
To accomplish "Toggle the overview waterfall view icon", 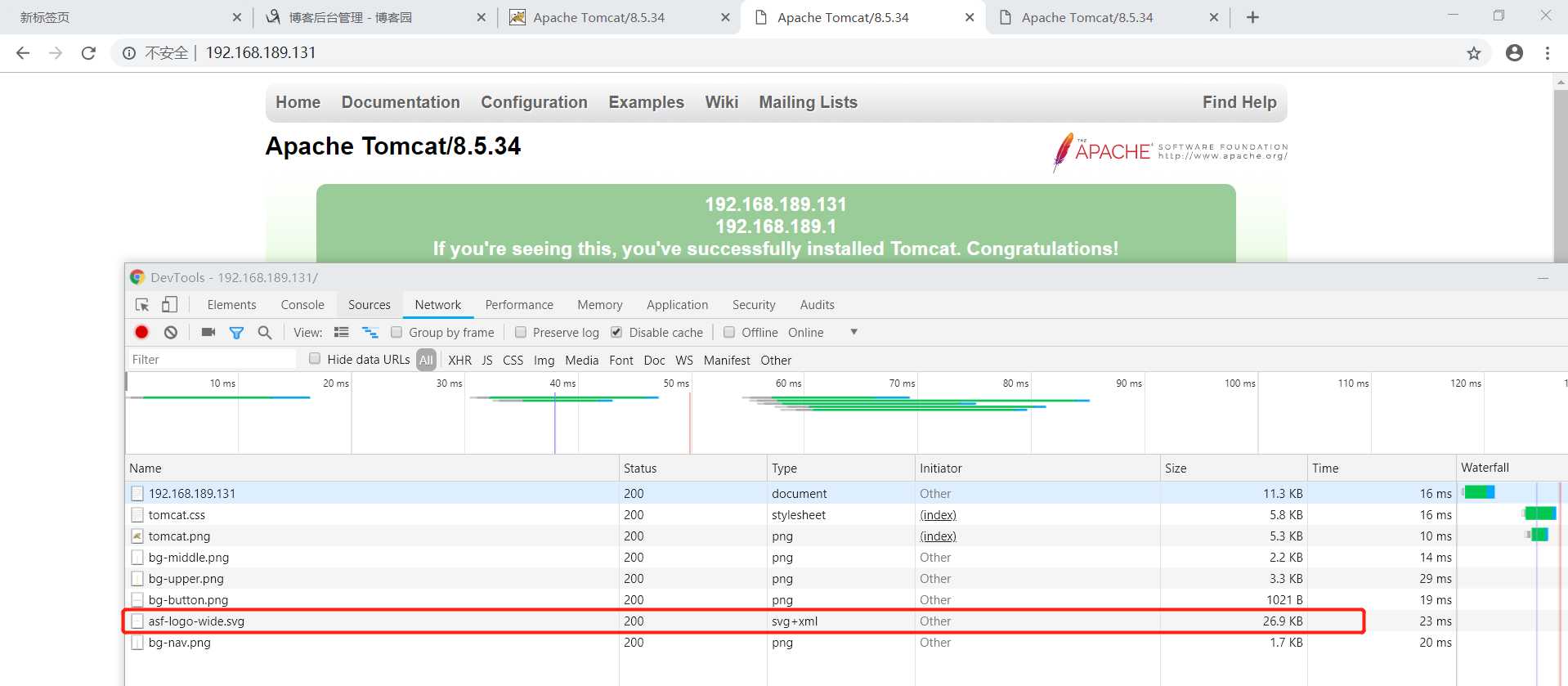I will tap(370, 332).
